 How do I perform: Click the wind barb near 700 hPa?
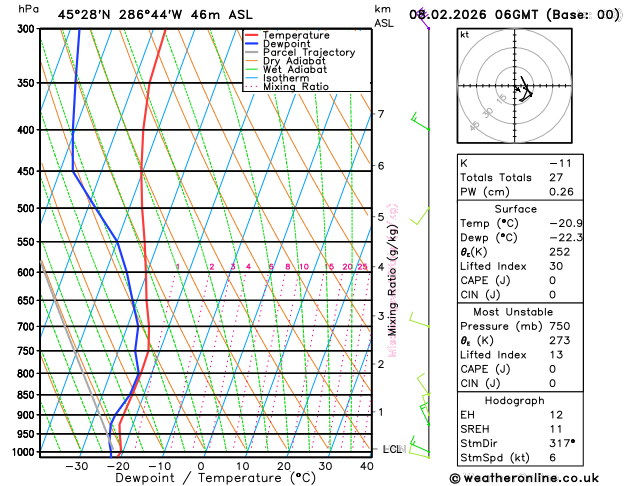pyautogui.click(x=419, y=320)
